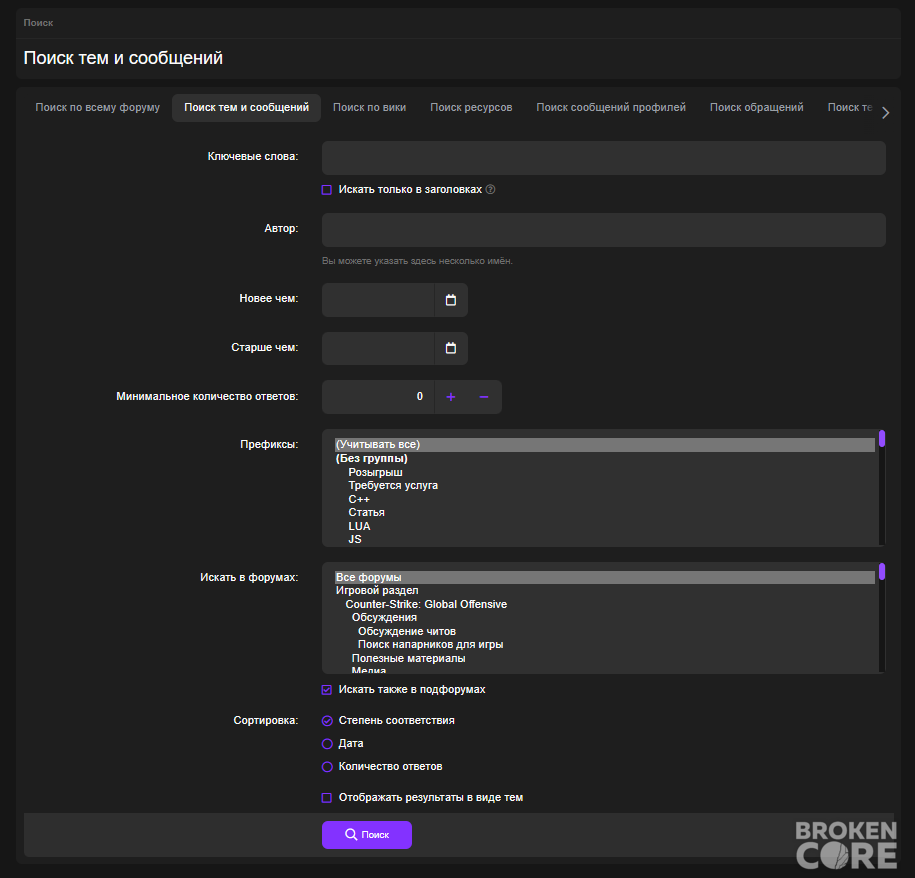
Task: Decrease minimum replies with minus button
Action: [484, 397]
